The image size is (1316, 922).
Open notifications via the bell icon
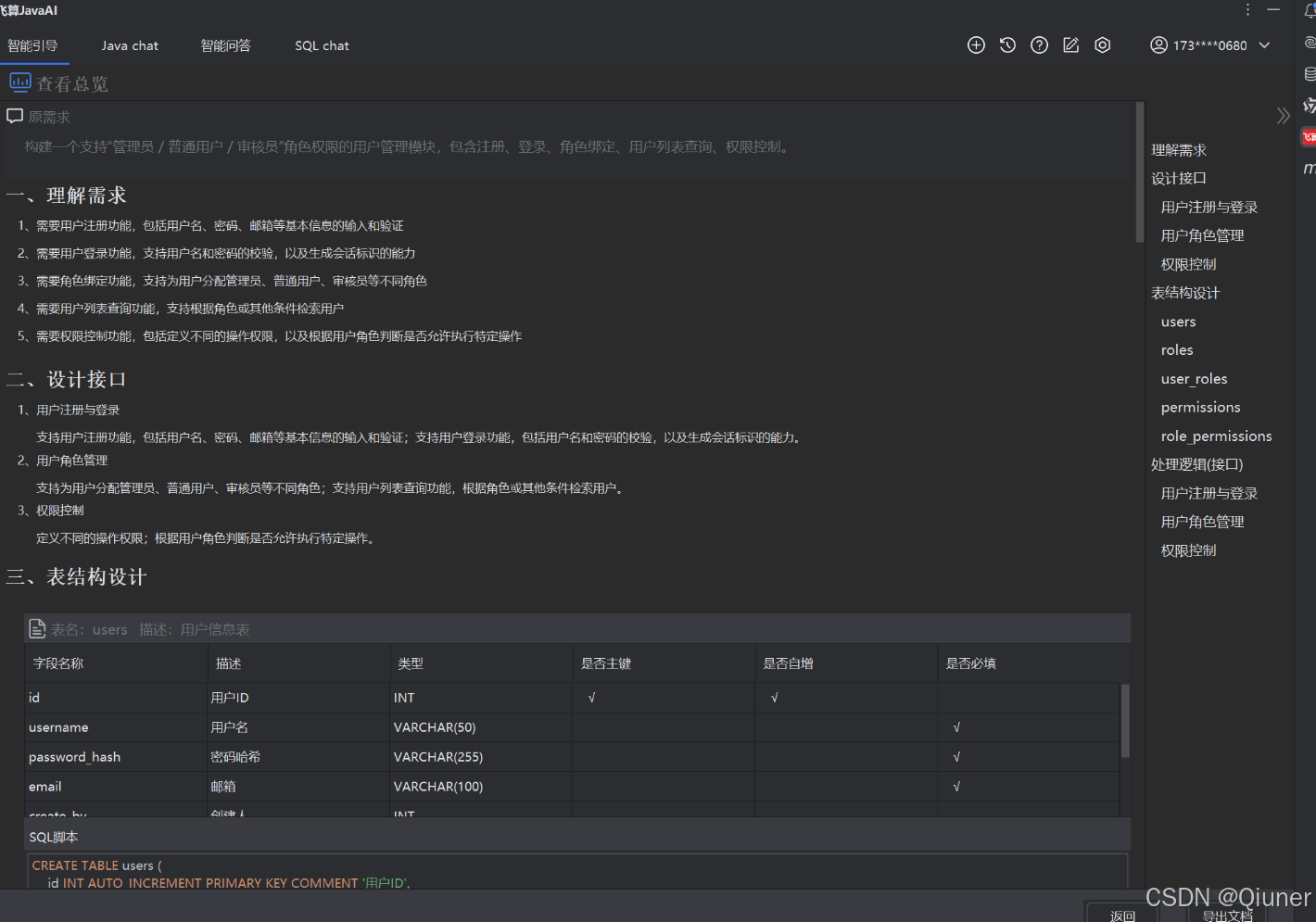pos(1310,9)
